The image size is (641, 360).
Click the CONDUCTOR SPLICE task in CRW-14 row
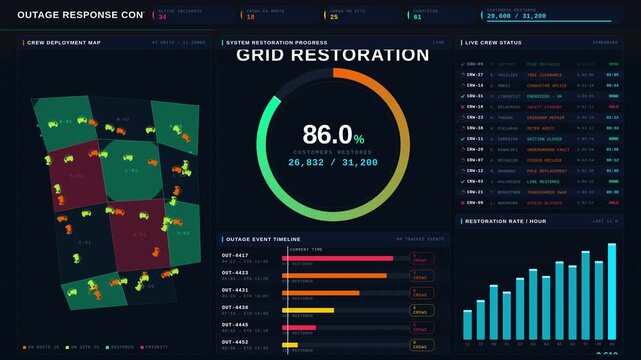(547, 86)
